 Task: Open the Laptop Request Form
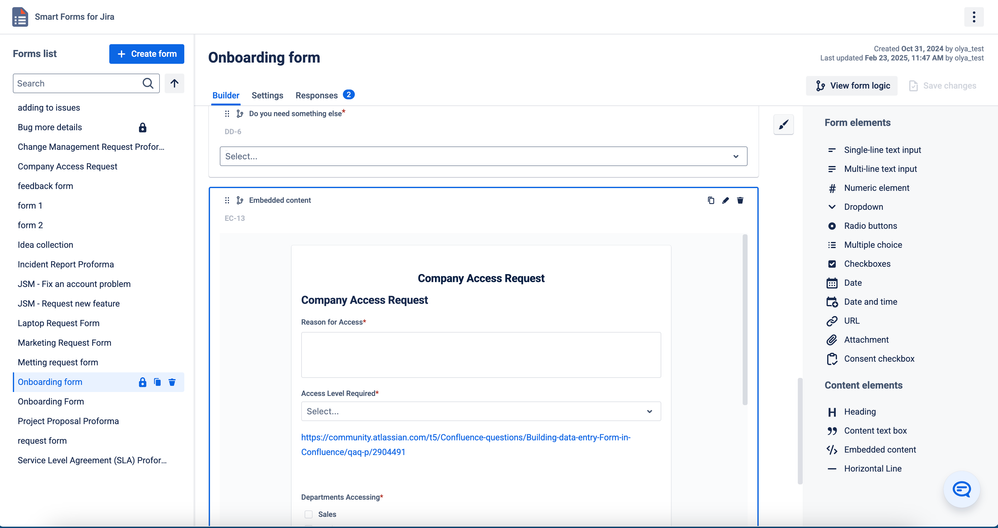point(59,323)
